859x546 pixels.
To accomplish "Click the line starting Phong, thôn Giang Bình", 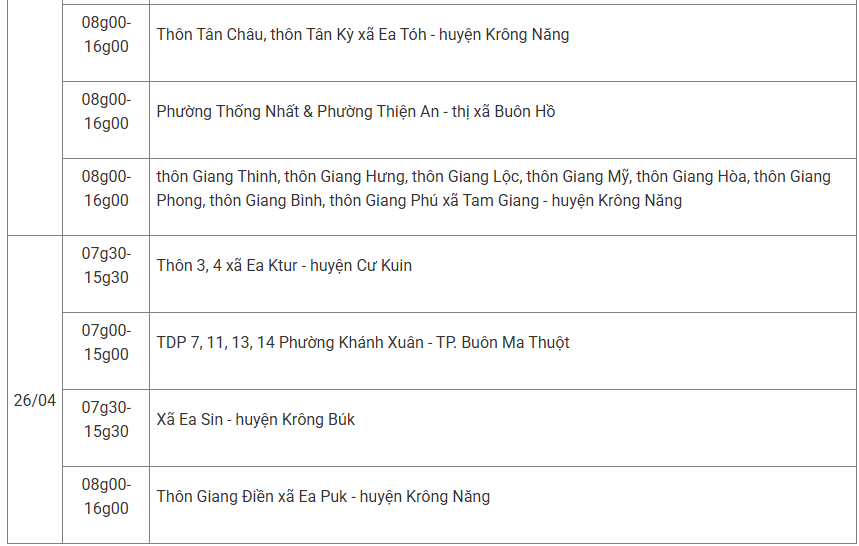I will pos(419,200).
